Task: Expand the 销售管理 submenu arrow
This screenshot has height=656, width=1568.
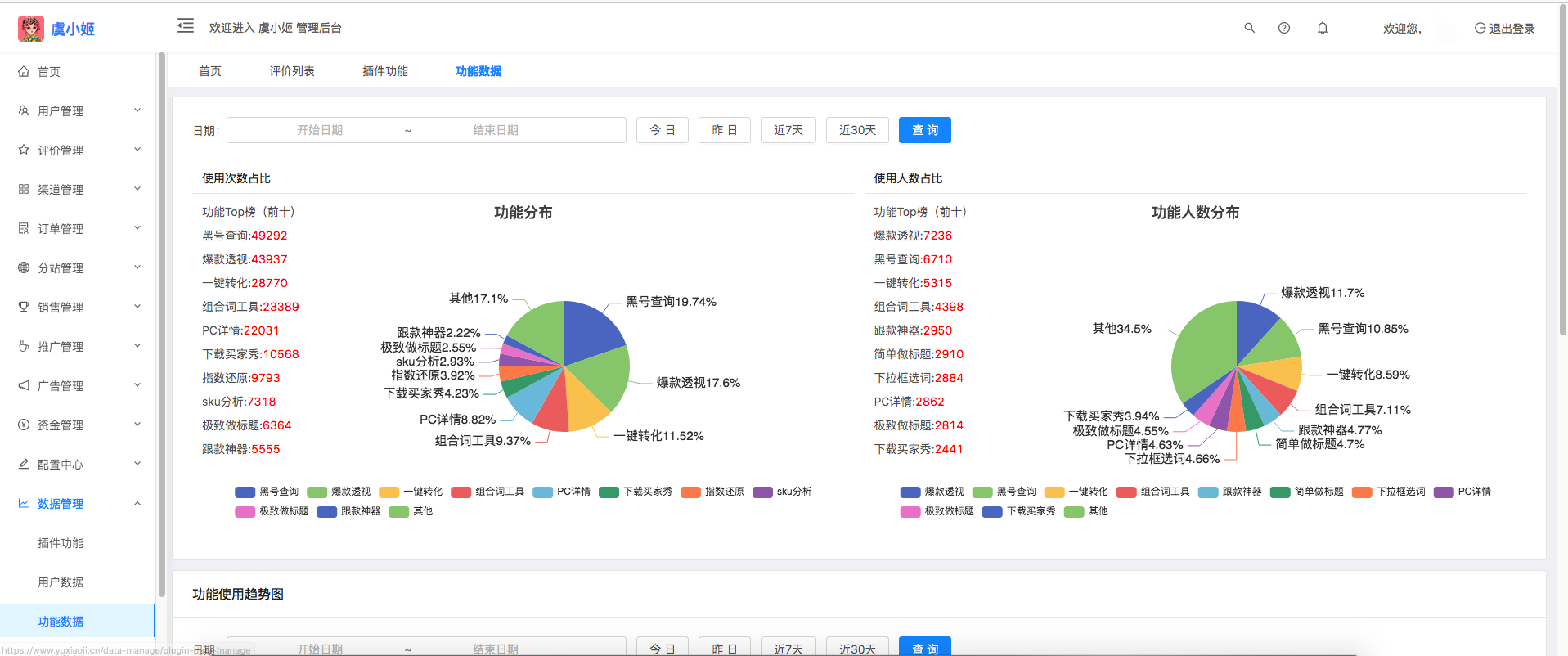Action: coord(137,307)
